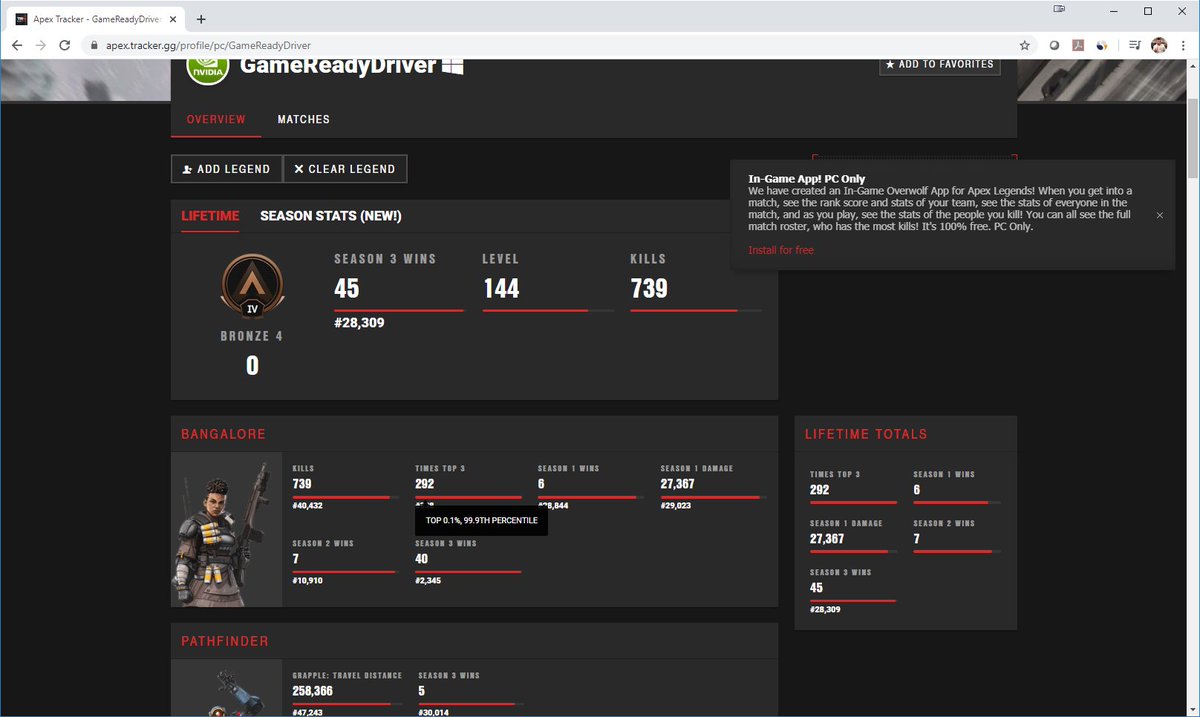Open the media controls playlist icon
The width and height of the screenshot is (1200, 717).
(1135, 45)
